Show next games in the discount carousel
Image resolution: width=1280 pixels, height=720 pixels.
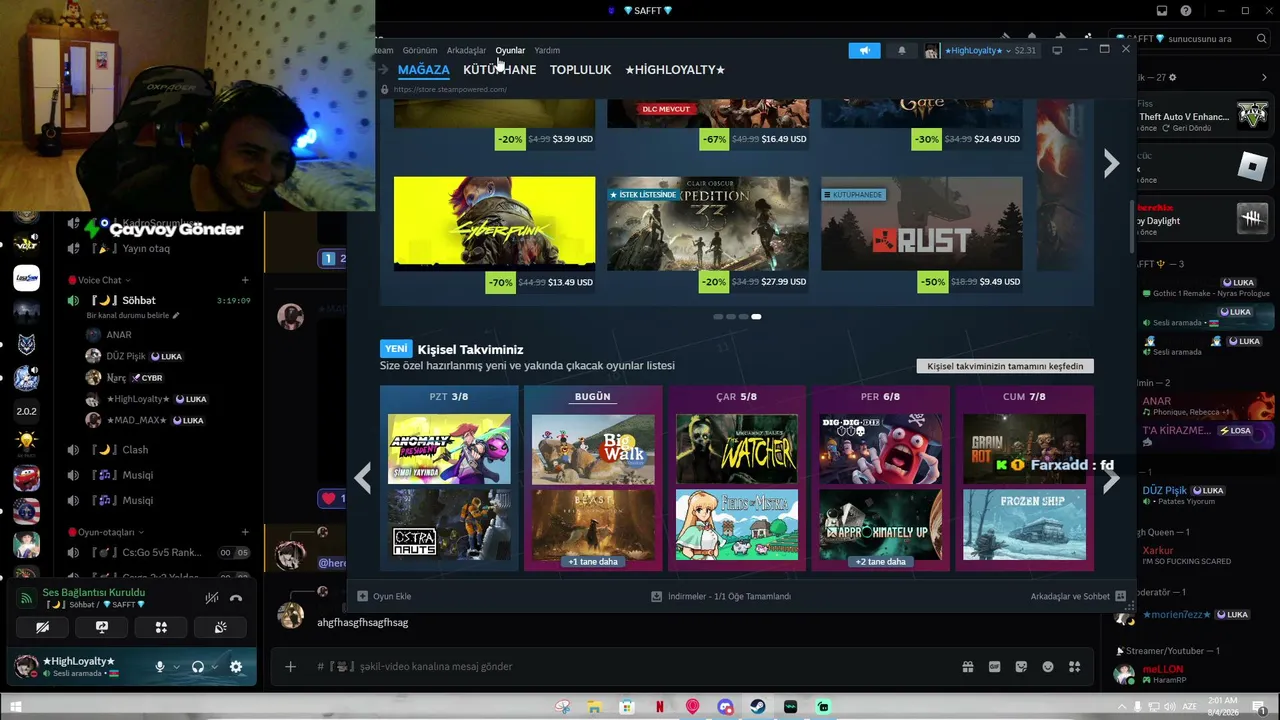(1111, 163)
